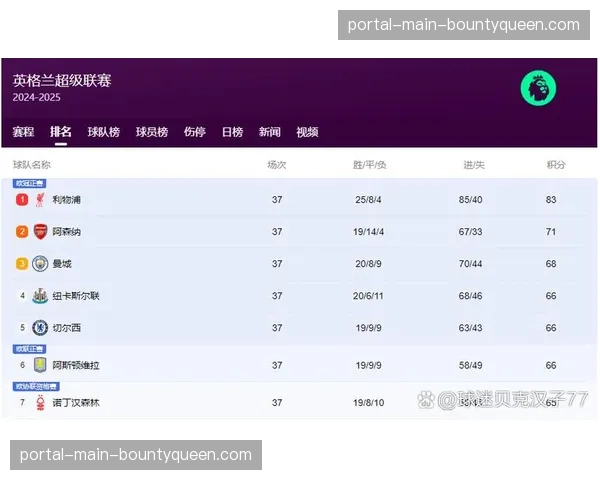Switch to the 新闻 tab

click(269, 132)
